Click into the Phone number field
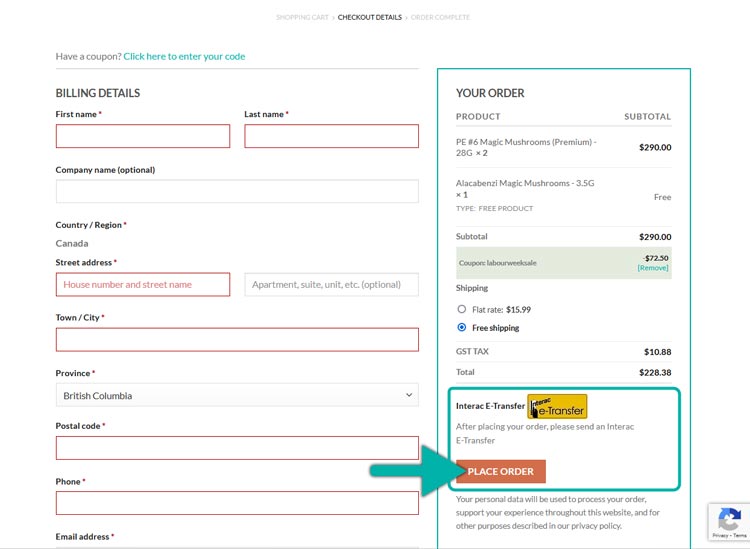The height and width of the screenshot is (549, 750). [x=237, y=503]
